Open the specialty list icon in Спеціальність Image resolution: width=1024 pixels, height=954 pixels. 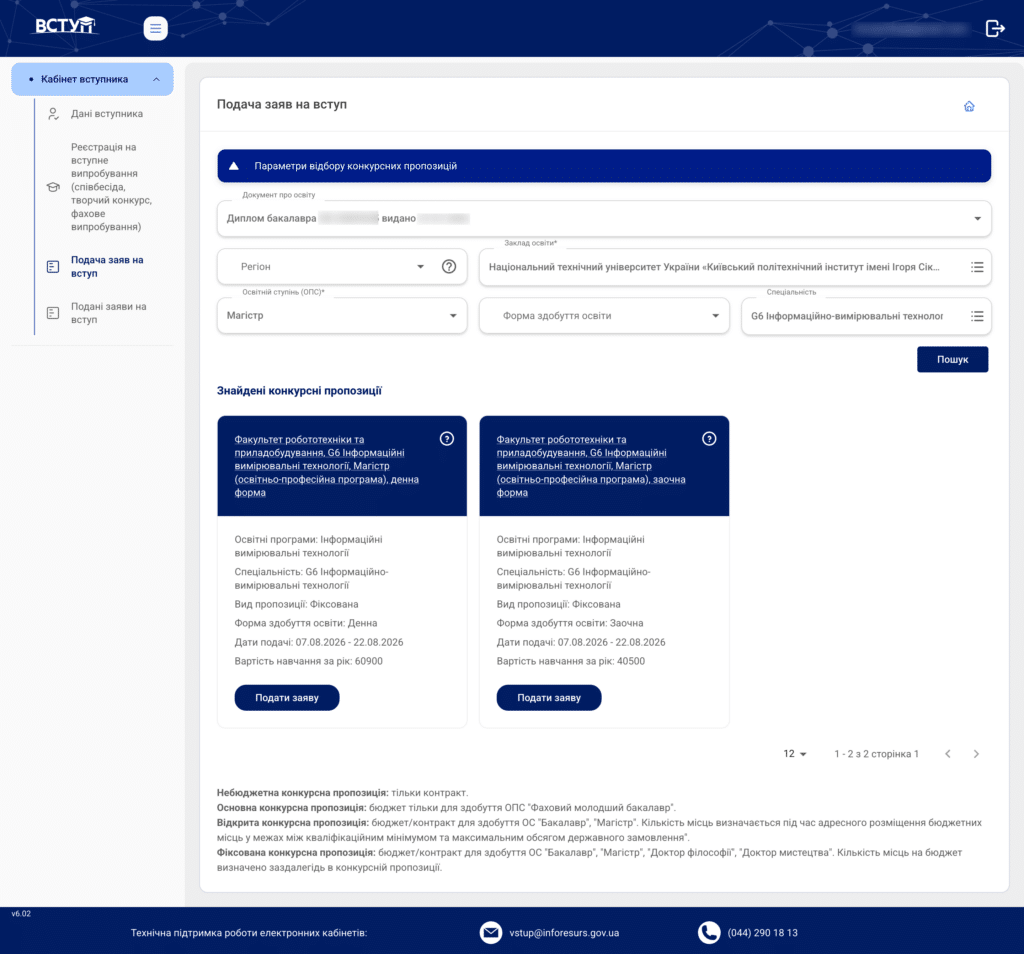click(x=977, y=316)
